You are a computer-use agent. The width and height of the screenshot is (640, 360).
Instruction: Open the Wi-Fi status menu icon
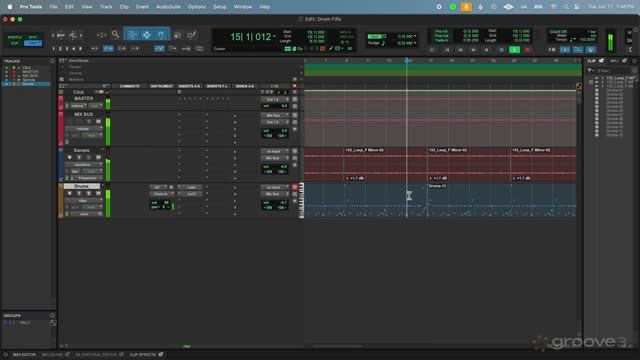click(x=553, y=7)
